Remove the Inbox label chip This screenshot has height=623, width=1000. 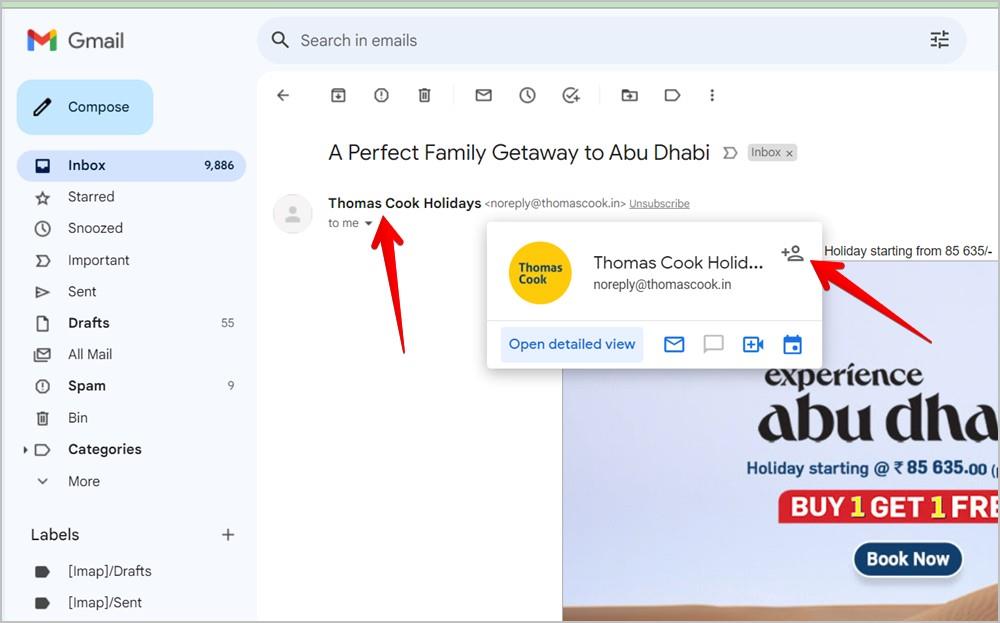[x=790, y=153]
